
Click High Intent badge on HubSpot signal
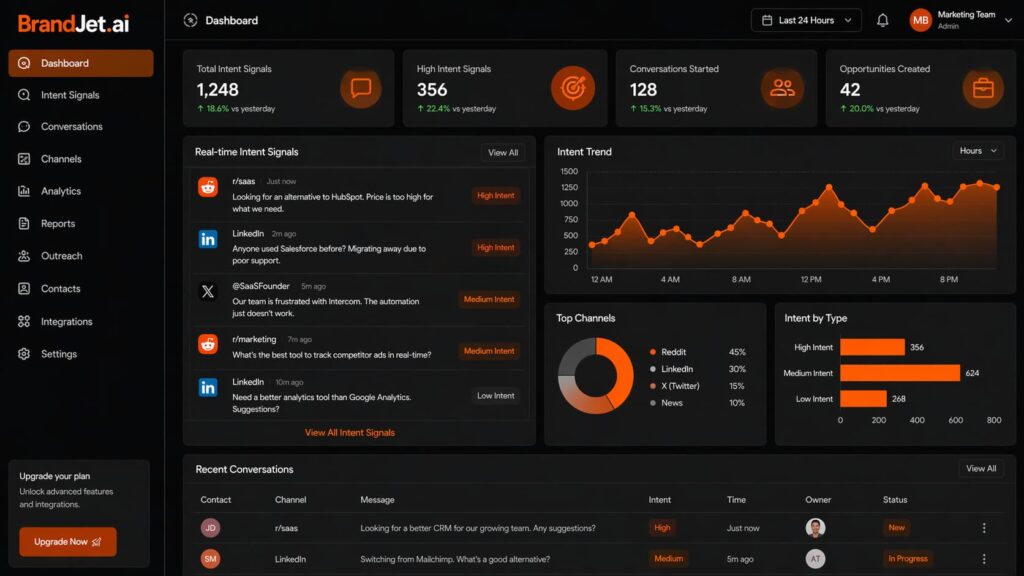click(x=496, y=195)
